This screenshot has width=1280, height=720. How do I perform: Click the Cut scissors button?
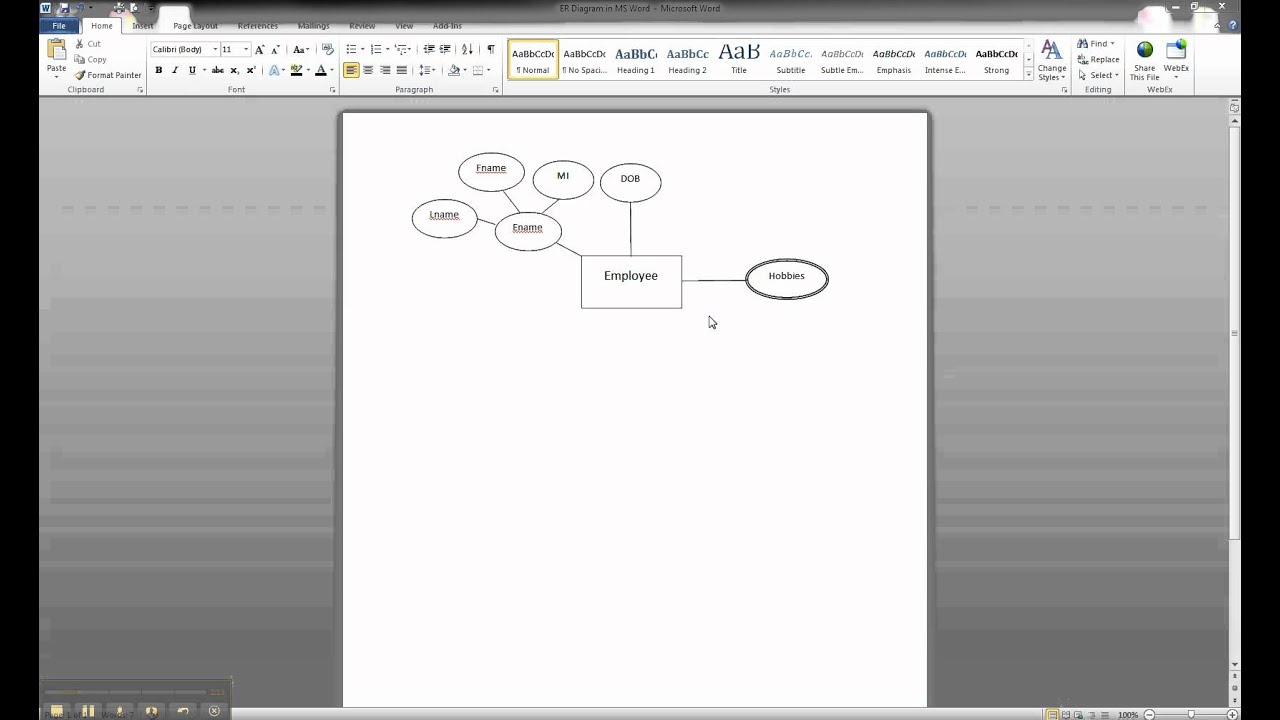(89, 44)
